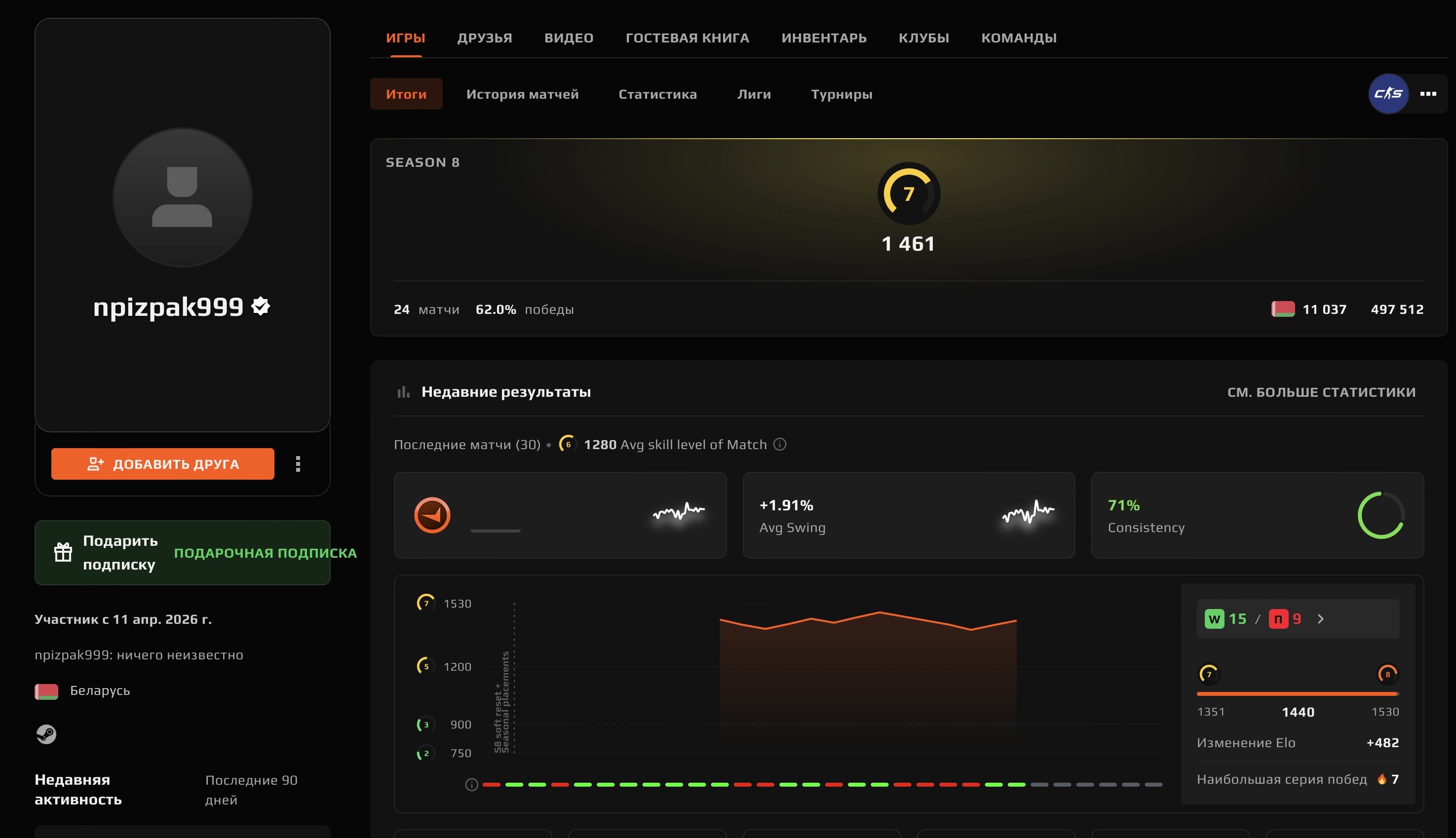Click the Elo history chart area

click(x=823, y=678)
